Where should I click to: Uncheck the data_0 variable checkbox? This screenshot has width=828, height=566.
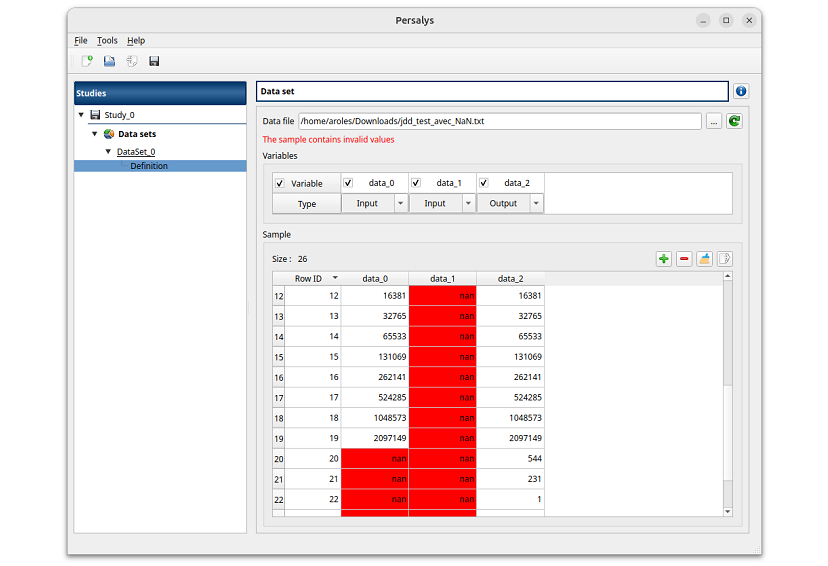348,183
